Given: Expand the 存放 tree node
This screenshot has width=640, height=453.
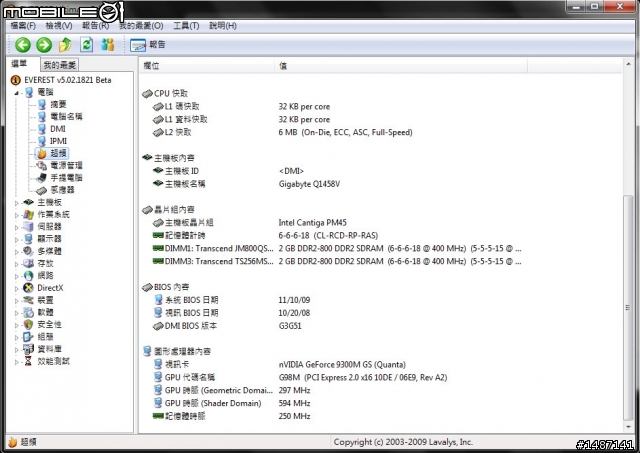Looking at the screenshot, I should [16, 264].
